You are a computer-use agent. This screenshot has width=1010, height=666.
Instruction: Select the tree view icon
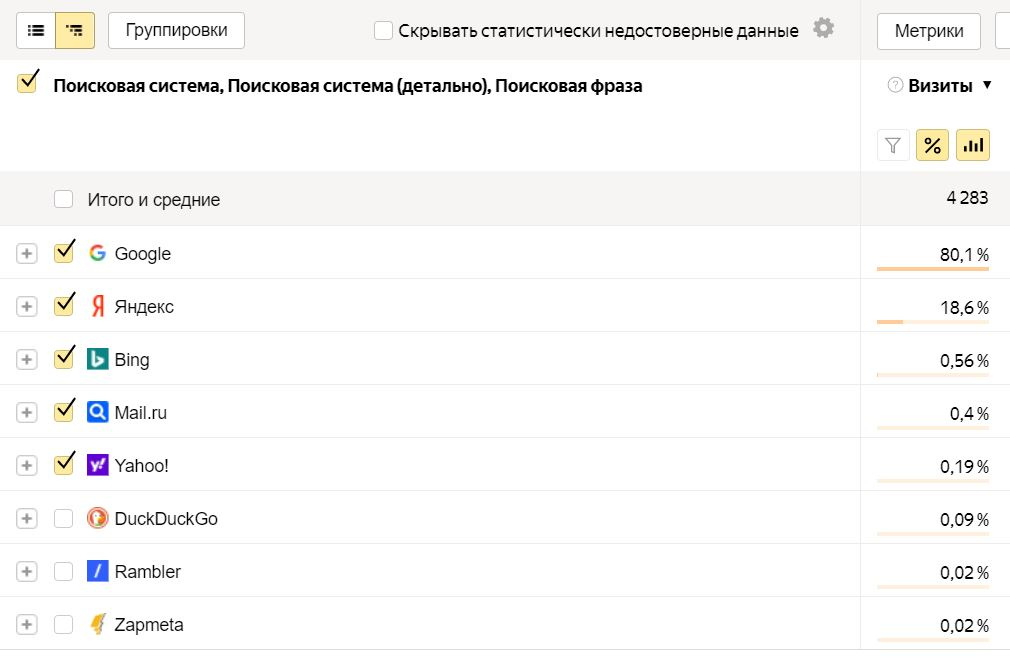[x=75, y=31]
